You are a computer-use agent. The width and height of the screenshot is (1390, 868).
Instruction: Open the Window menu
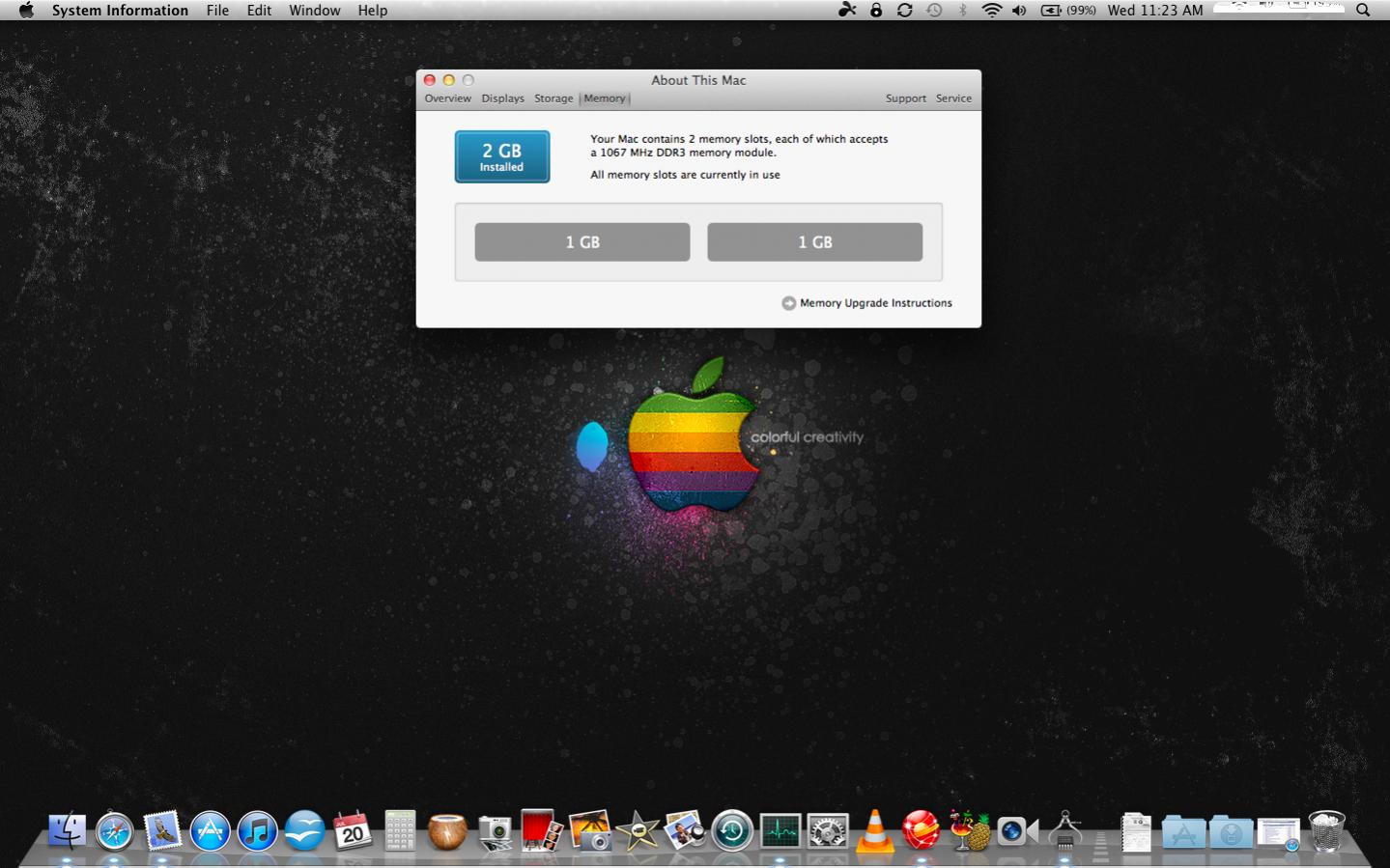click(315, 10)
